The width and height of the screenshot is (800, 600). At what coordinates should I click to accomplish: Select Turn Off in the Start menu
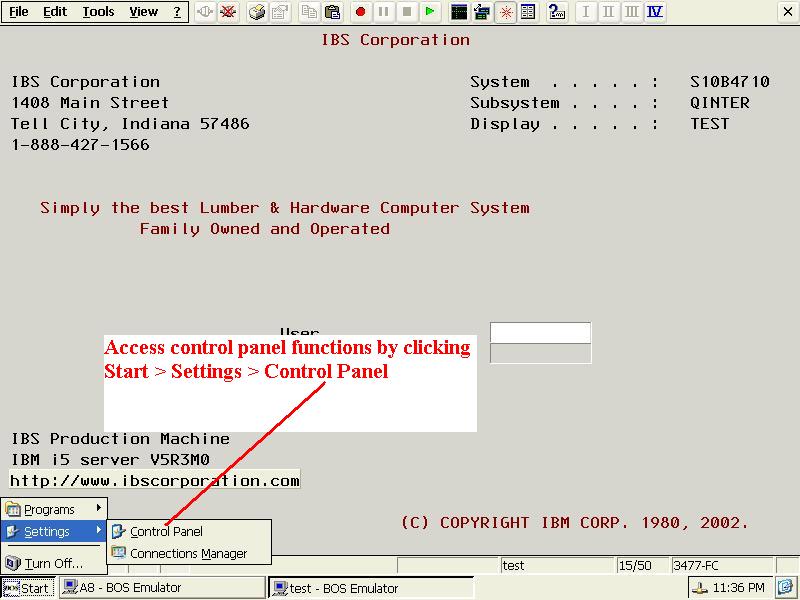pos(54,563)
